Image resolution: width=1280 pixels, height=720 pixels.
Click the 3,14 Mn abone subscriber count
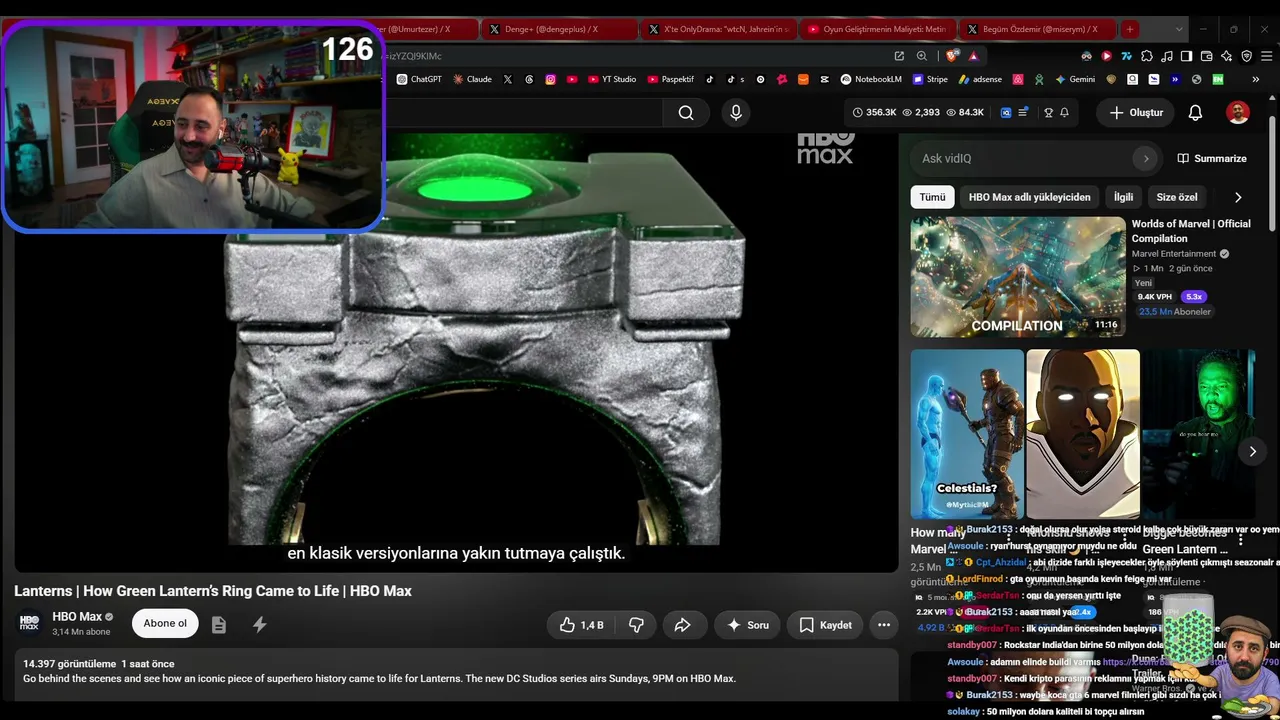(x=81, y=632)
